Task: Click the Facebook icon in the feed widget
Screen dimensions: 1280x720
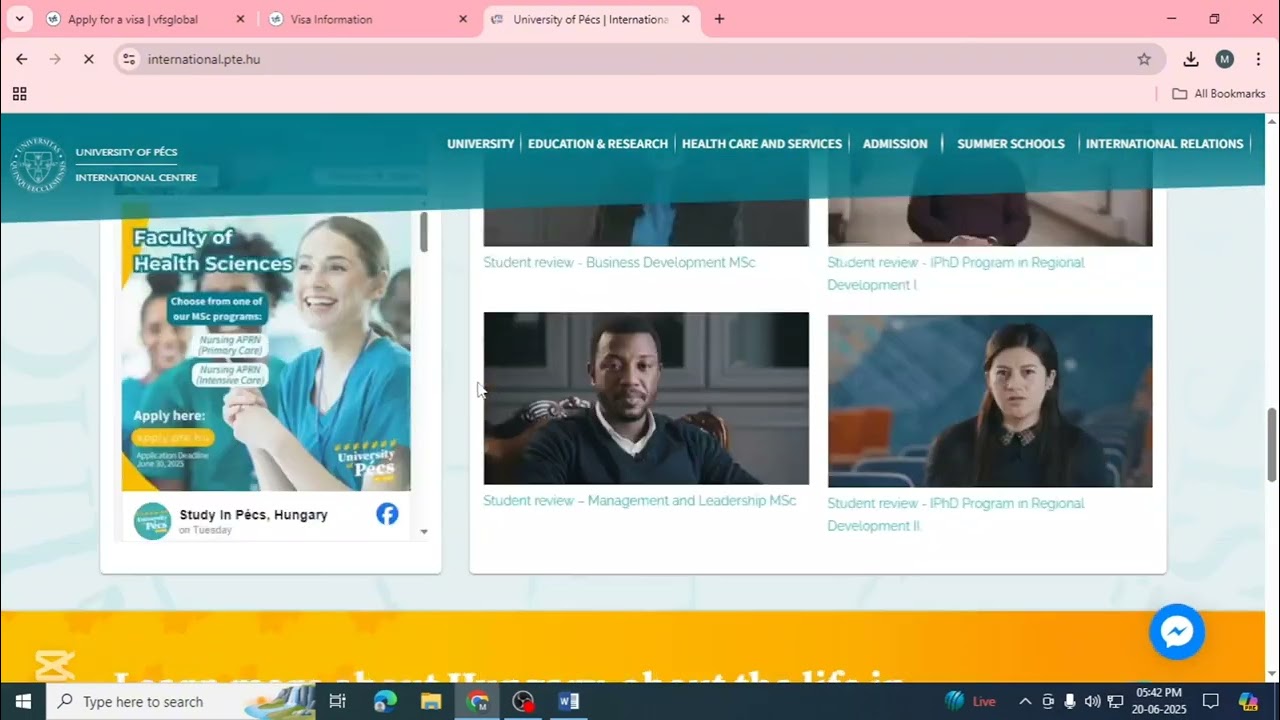Action: 387,514
